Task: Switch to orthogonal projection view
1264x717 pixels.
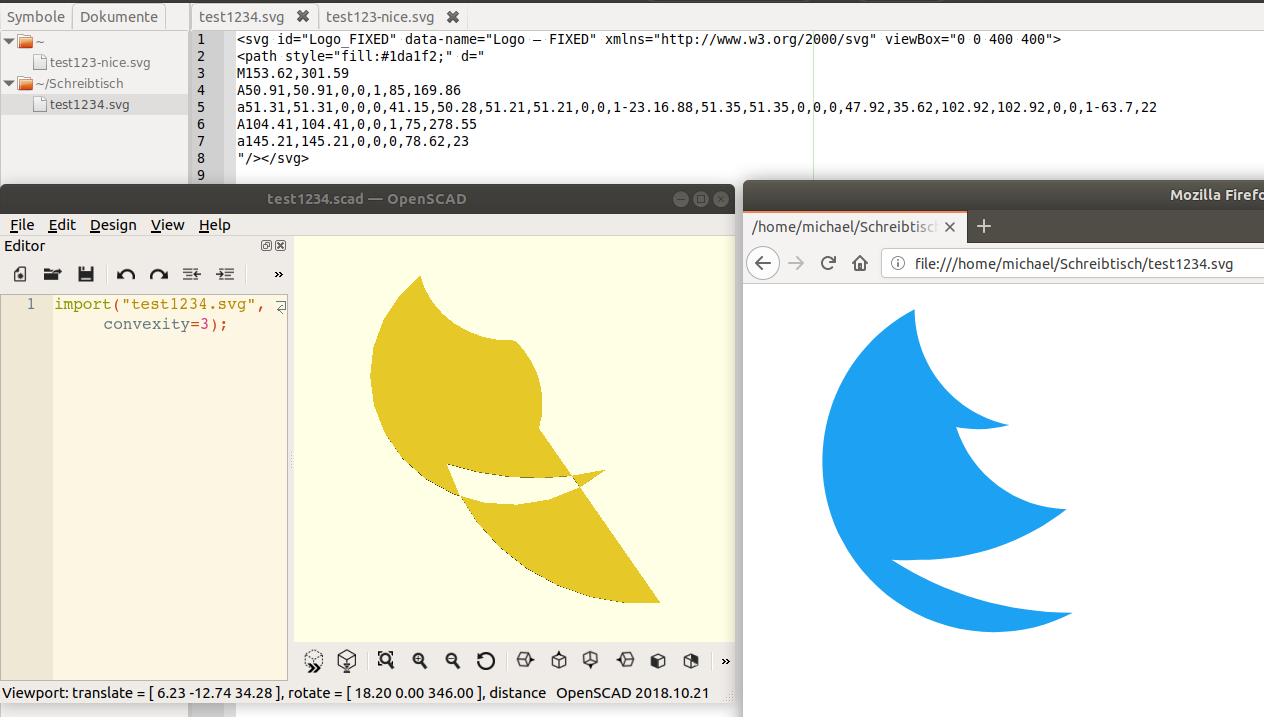Action: (690, 661)
